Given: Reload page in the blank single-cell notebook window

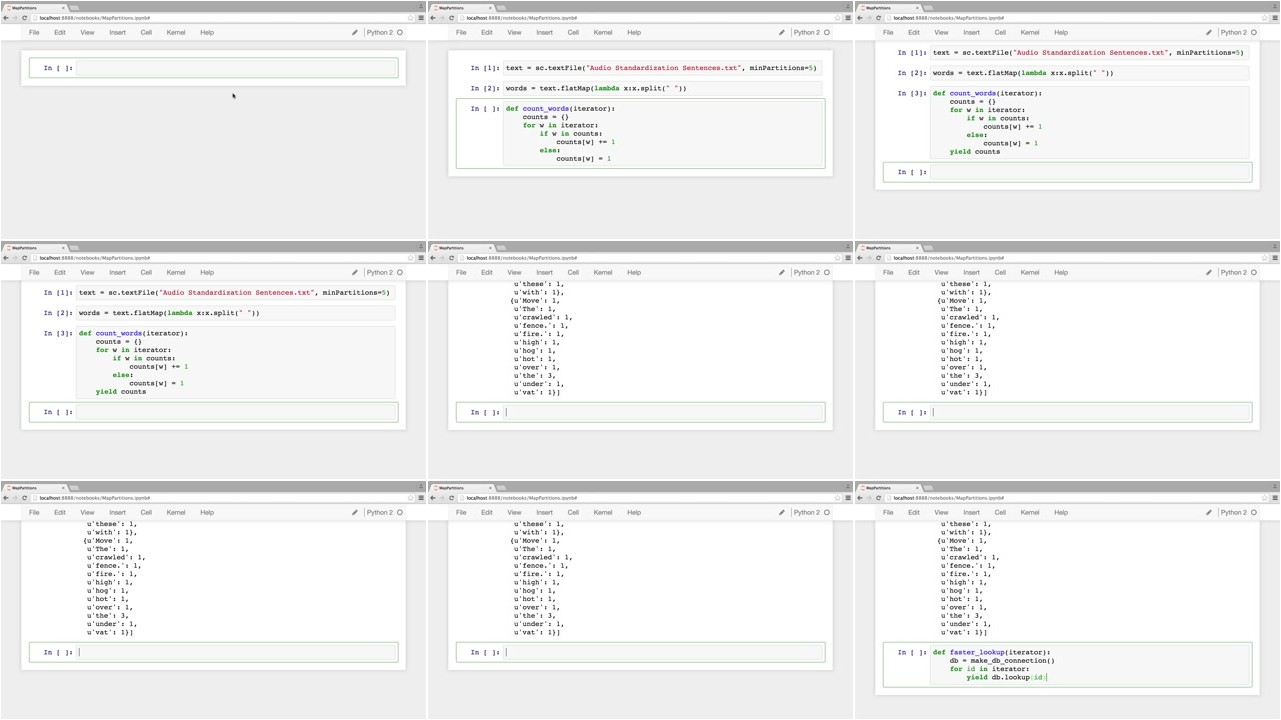Looking at the screenshot, I should point(24,18).
